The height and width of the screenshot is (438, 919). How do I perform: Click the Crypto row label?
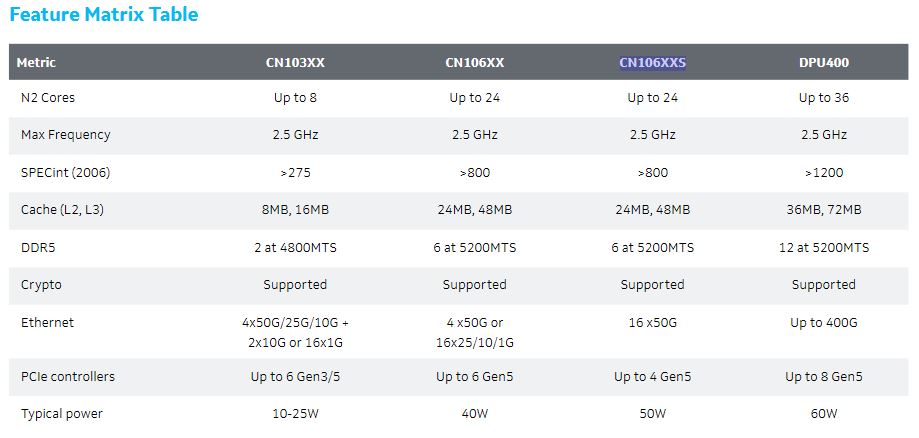coord(41,285)
